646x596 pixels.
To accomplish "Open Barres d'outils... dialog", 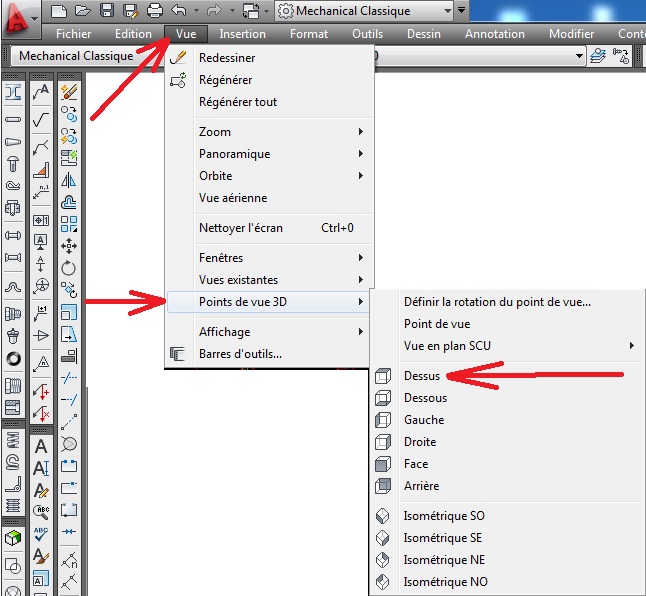I will point(269,354).
